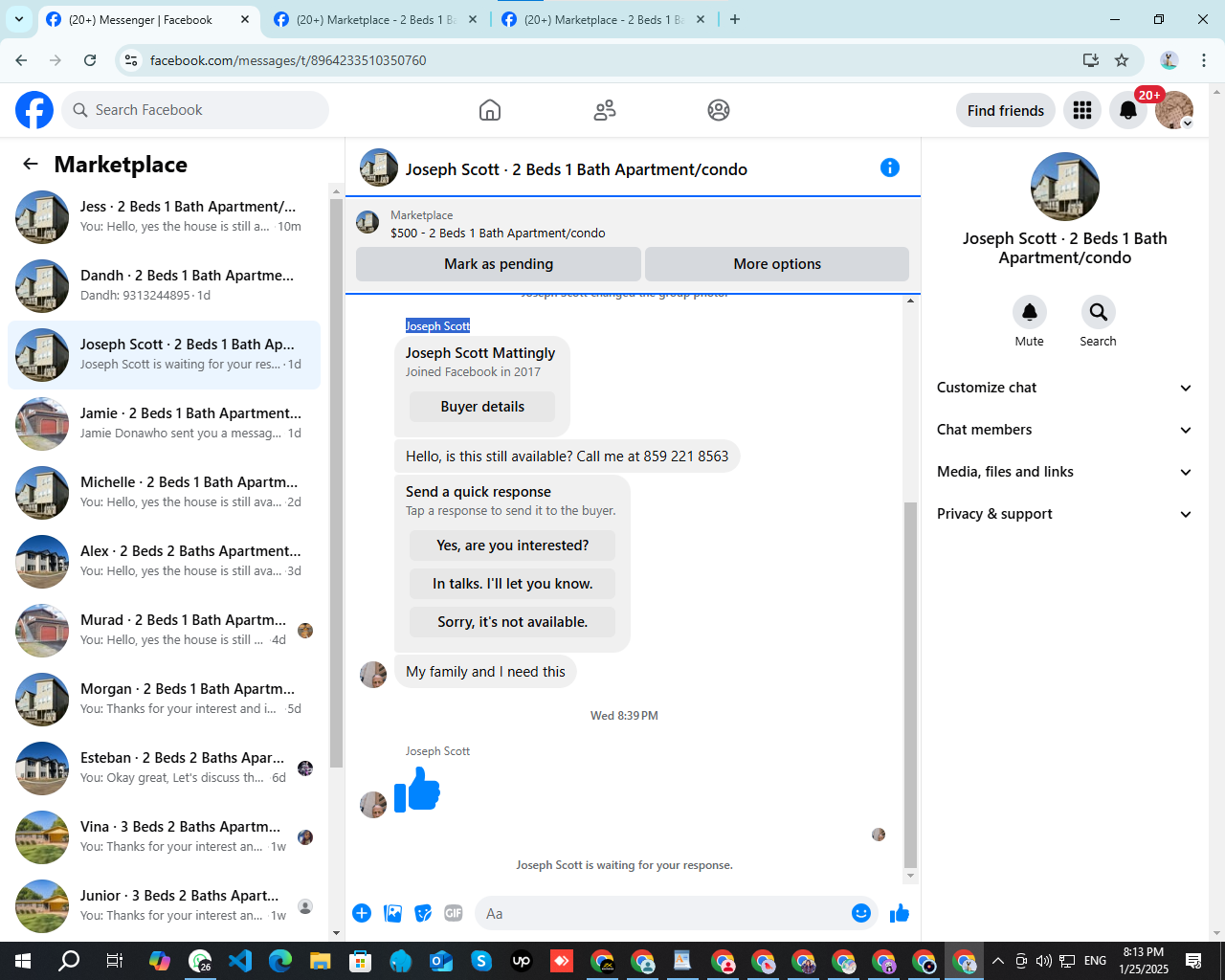
Task: Expand the Privacy & support section
Action: pos(1064,514)
